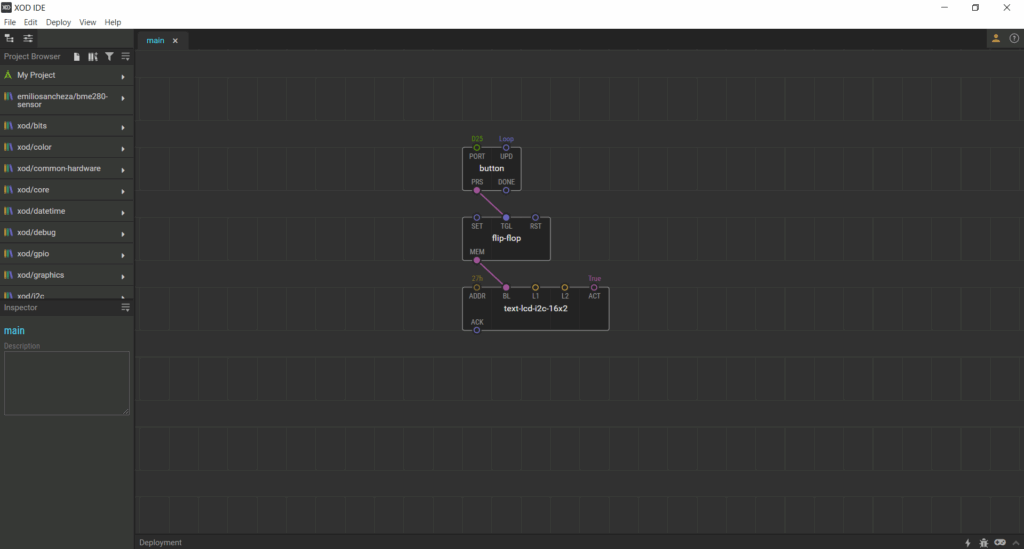The image size is (1024, 549).
Task: Click the TGL pin on flip-flop
Action: point(506,217)
